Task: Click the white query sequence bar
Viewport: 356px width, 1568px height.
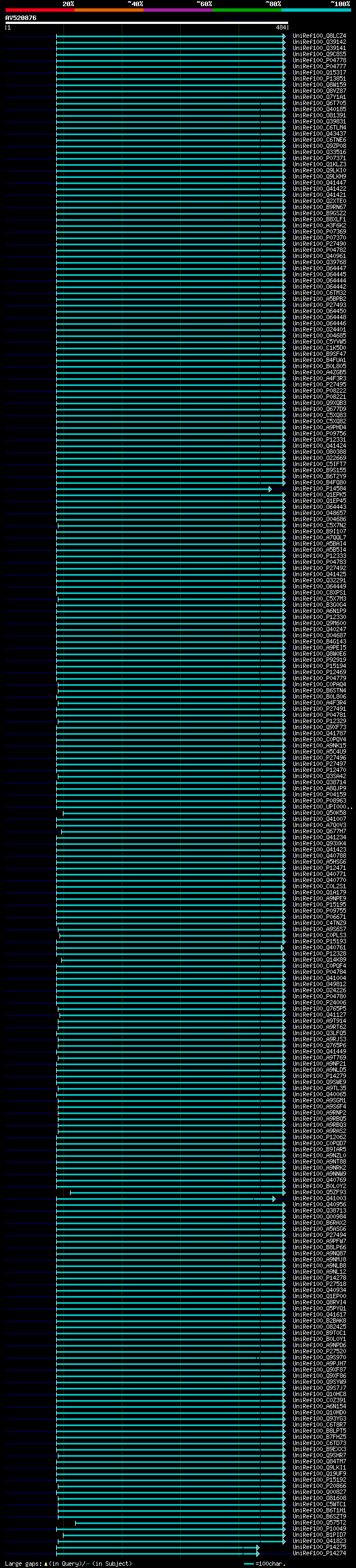Action: coord(147,22)
